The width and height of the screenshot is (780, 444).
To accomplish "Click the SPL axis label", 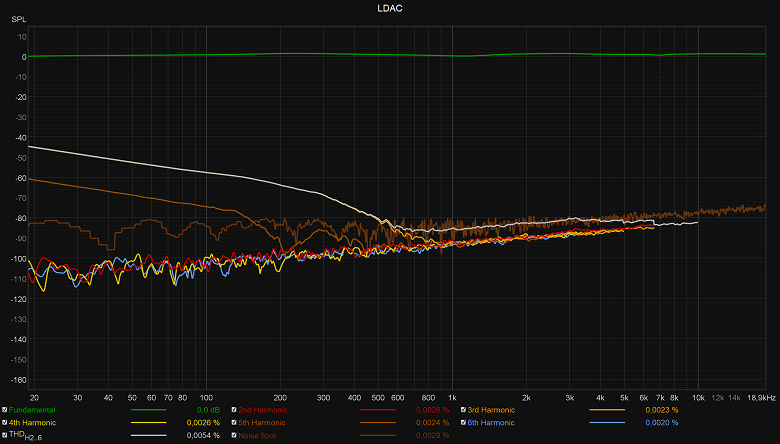I will pos(19,19).
